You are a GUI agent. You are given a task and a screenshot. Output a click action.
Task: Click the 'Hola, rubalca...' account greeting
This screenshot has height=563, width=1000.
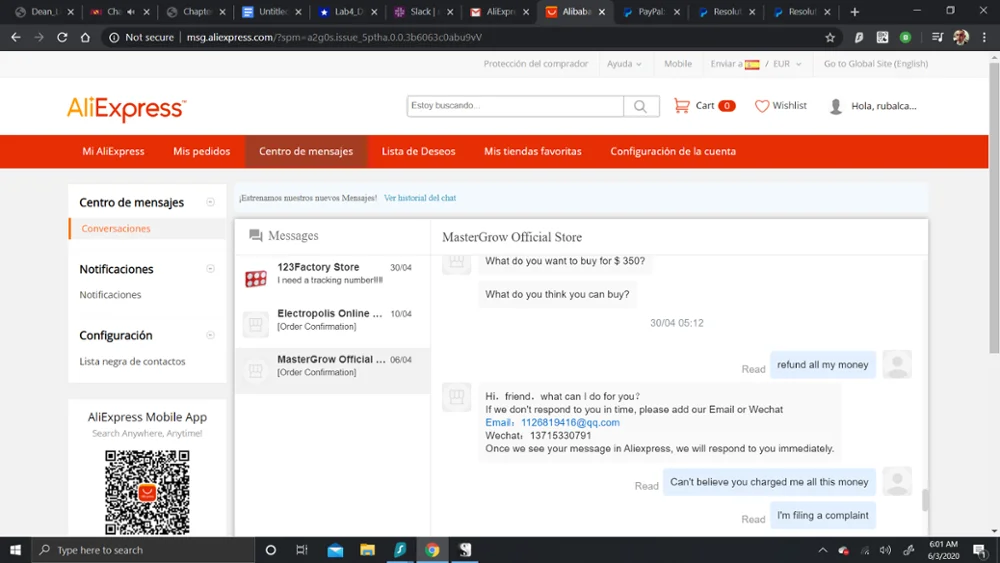[883, 106]
